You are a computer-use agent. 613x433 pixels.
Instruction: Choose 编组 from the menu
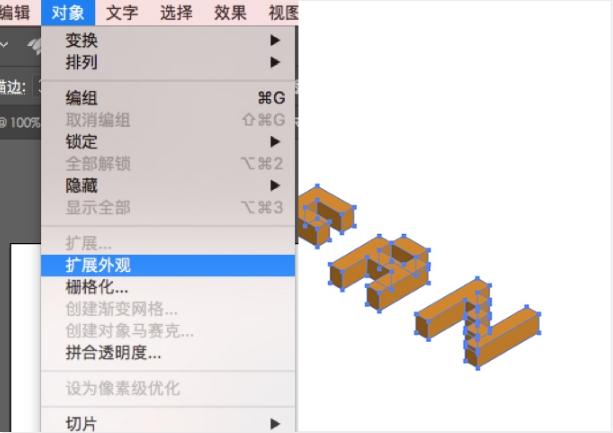coord(168,98)
